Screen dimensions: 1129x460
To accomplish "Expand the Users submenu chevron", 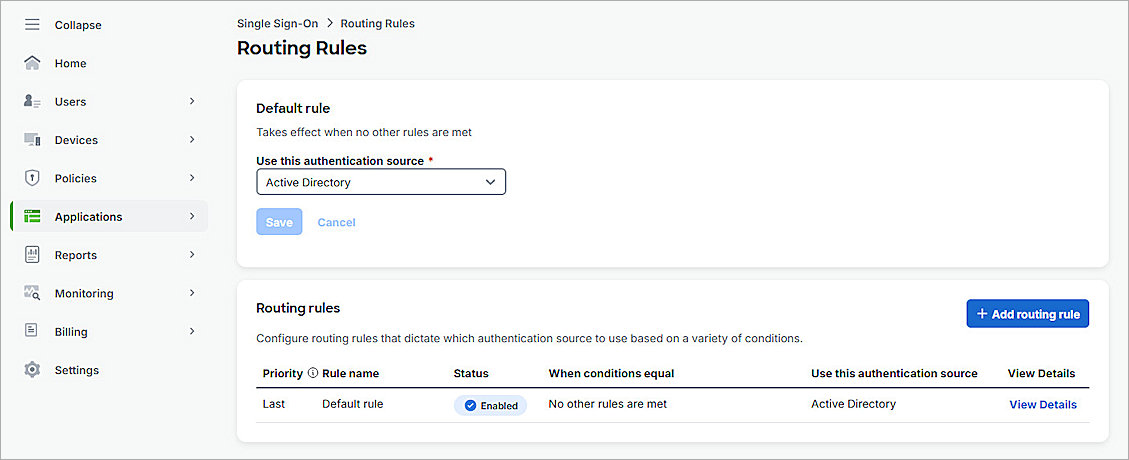I will tap(192, 101).
